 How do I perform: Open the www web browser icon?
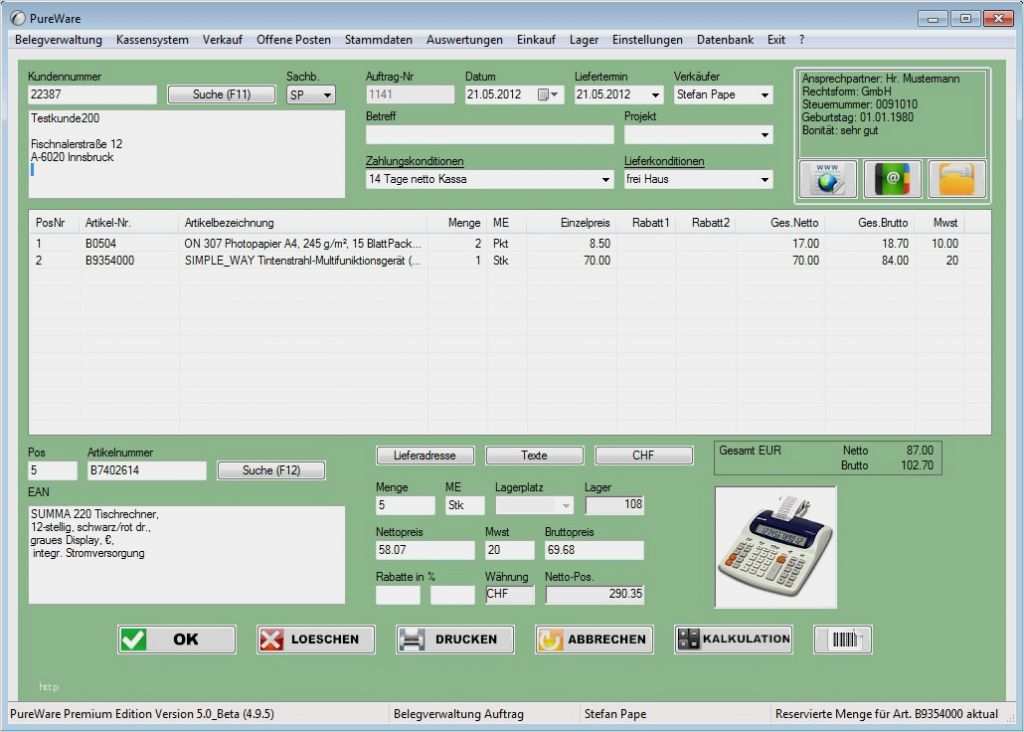pyautogui.click(x=830, y=179)
